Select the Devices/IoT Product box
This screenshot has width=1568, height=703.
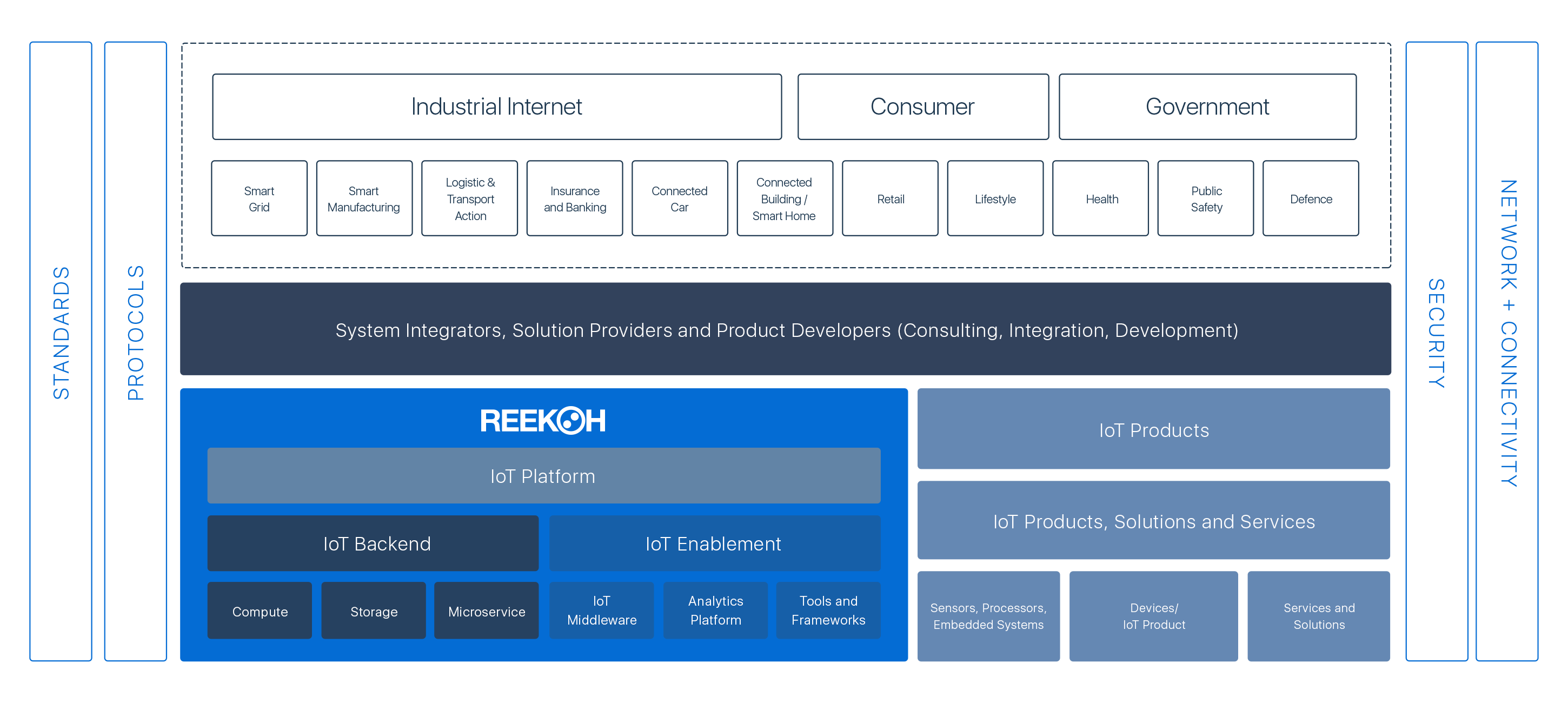pyautogui.click(x=1153, y=616)
